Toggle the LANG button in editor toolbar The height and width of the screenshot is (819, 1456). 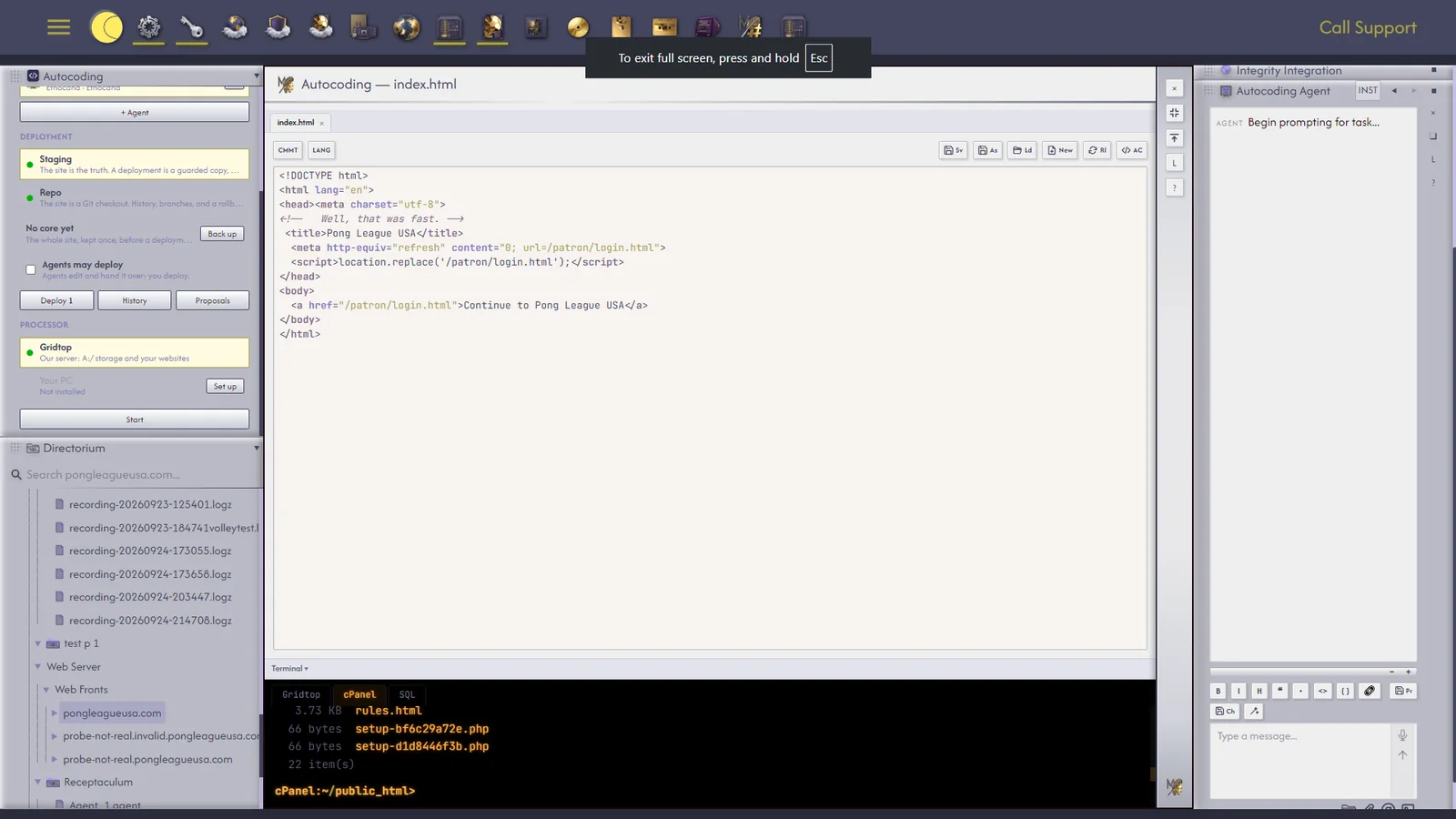point(321,150)
